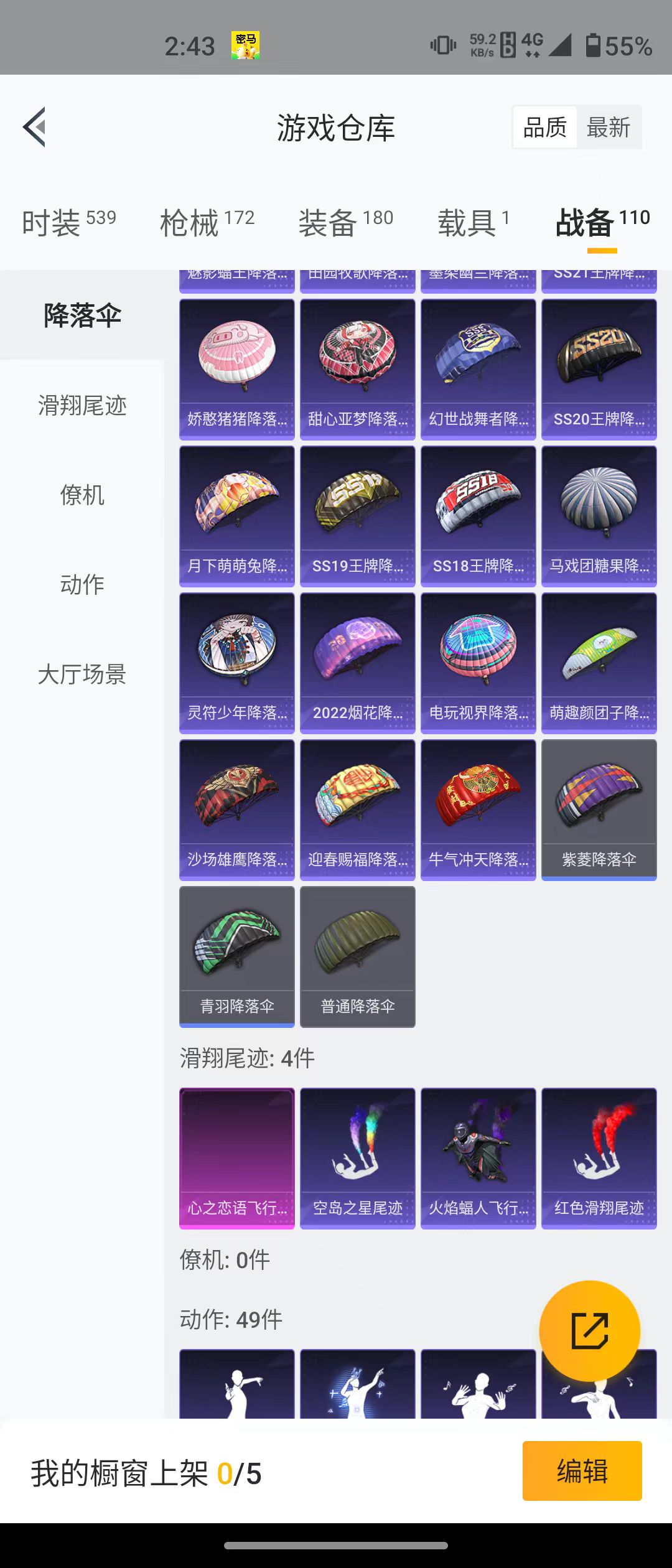Select 动作 in the left sidebar

pyautogui.click(x=82, y=585)
